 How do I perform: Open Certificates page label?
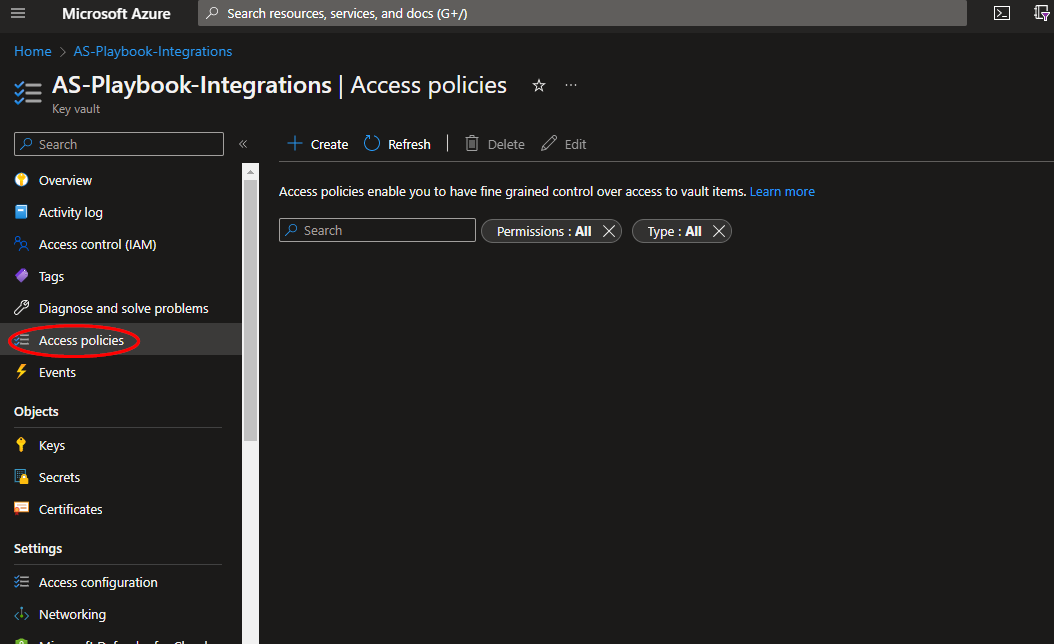point(71,510)
